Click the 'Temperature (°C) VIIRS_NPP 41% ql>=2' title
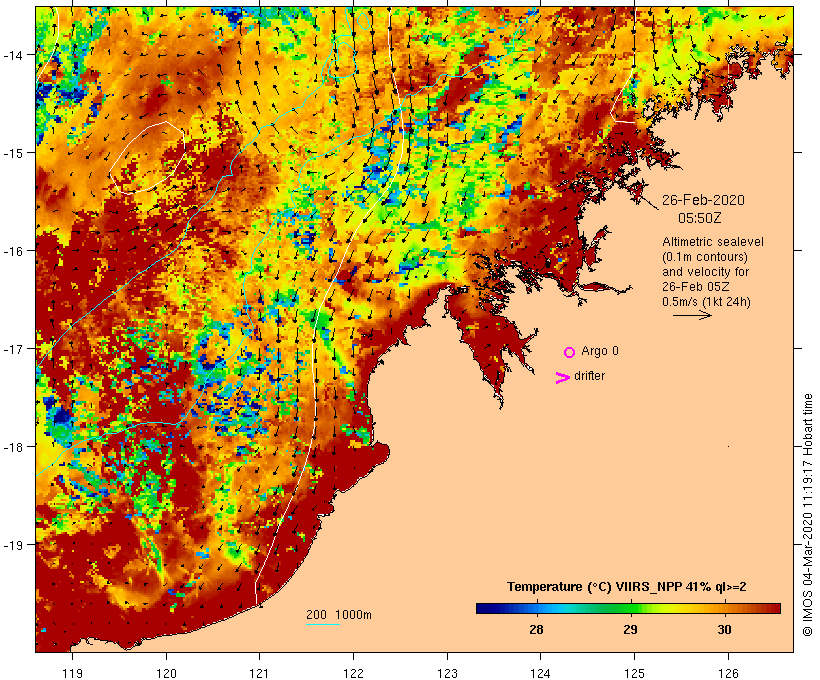The width and height of the screenshot is (820, 680). click(x=627, y=587)
